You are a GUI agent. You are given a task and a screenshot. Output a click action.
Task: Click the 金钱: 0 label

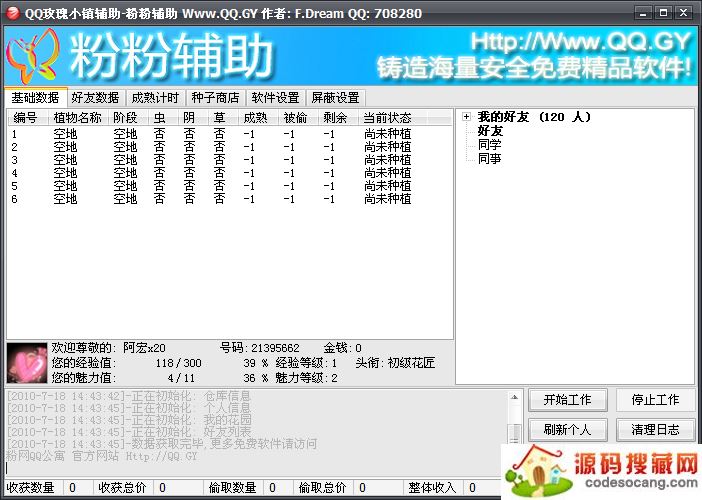tap(342, 348)
